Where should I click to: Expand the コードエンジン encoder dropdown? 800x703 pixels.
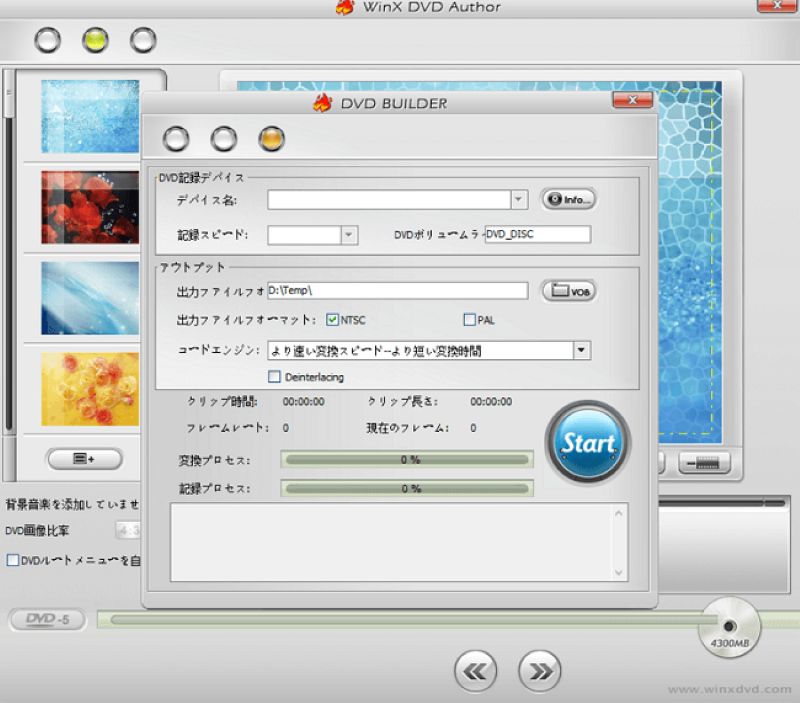[x=581, y=350]
